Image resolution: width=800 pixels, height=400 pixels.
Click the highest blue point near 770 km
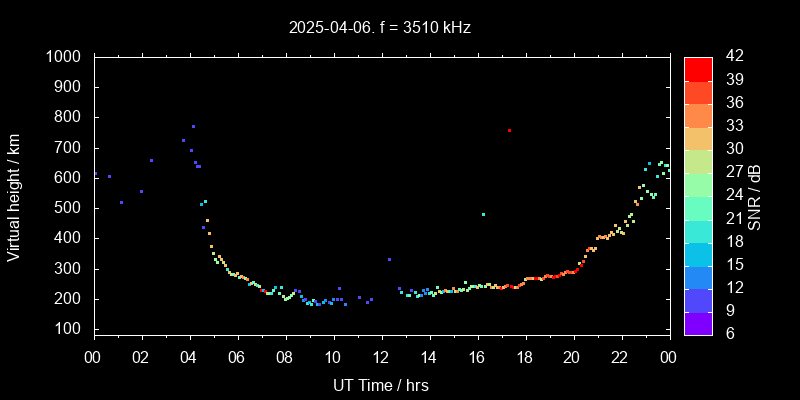click(x=193, y=126)
